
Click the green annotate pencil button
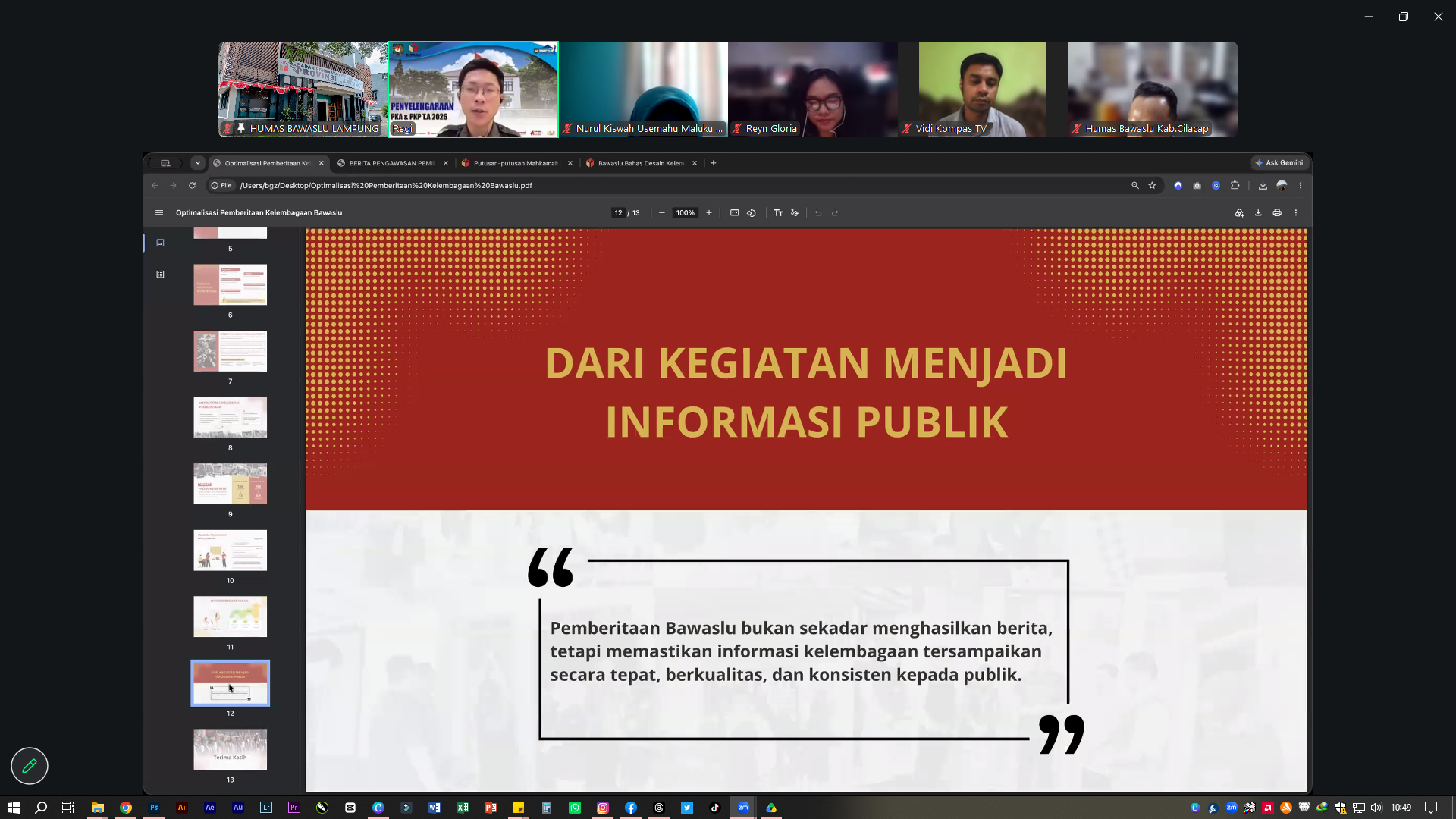click(30, 766)
